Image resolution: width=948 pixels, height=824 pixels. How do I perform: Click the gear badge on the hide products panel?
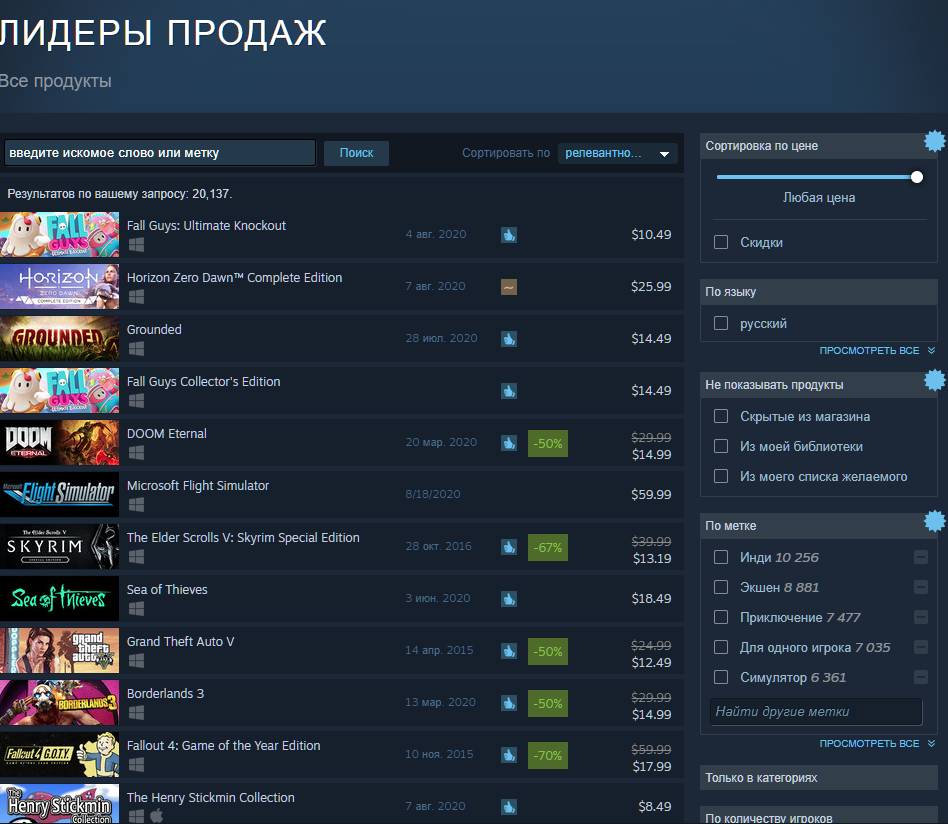(935, 380)
